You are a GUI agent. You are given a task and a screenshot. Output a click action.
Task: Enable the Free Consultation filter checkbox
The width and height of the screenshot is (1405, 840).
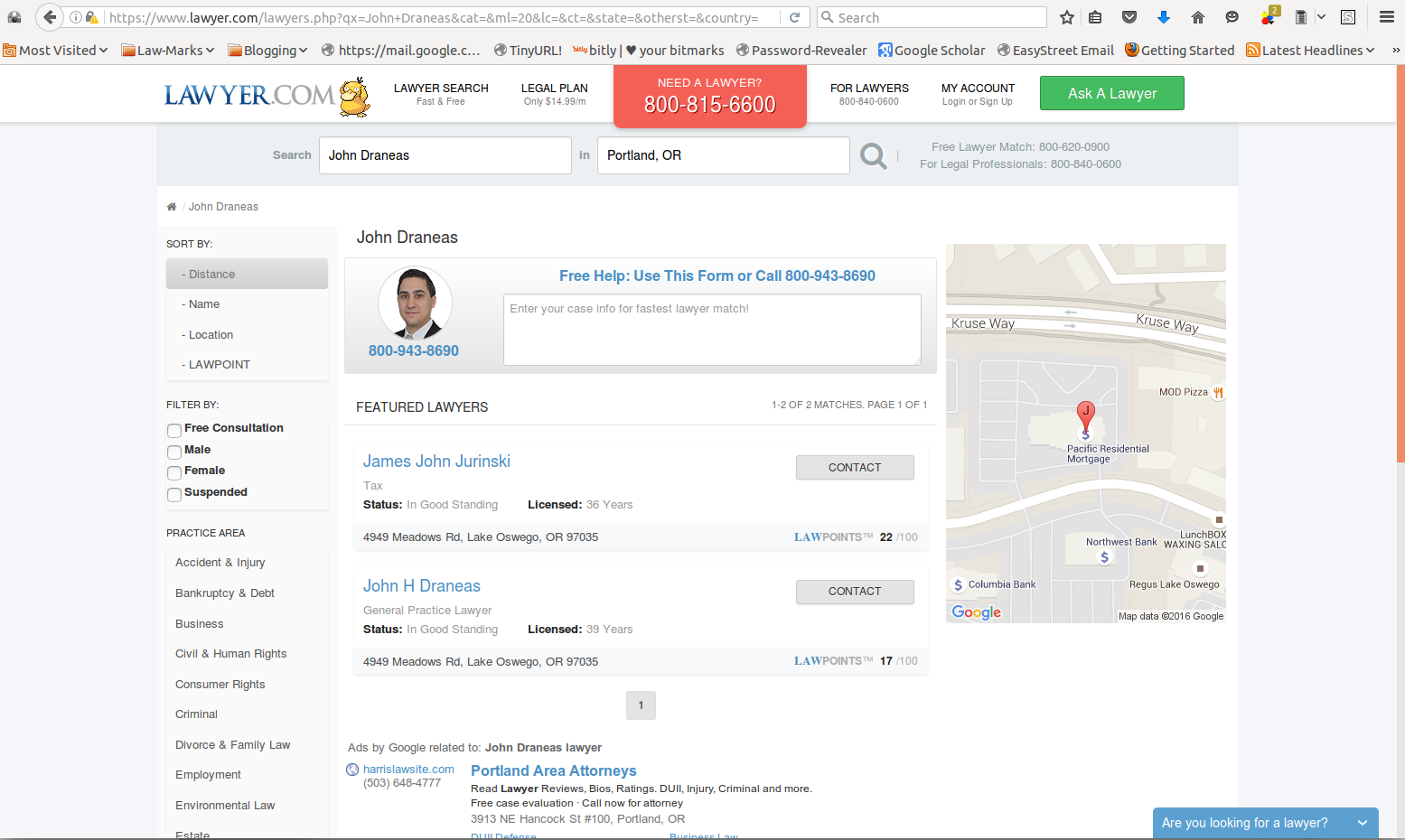pyautogui.click(x=174, y=431)
